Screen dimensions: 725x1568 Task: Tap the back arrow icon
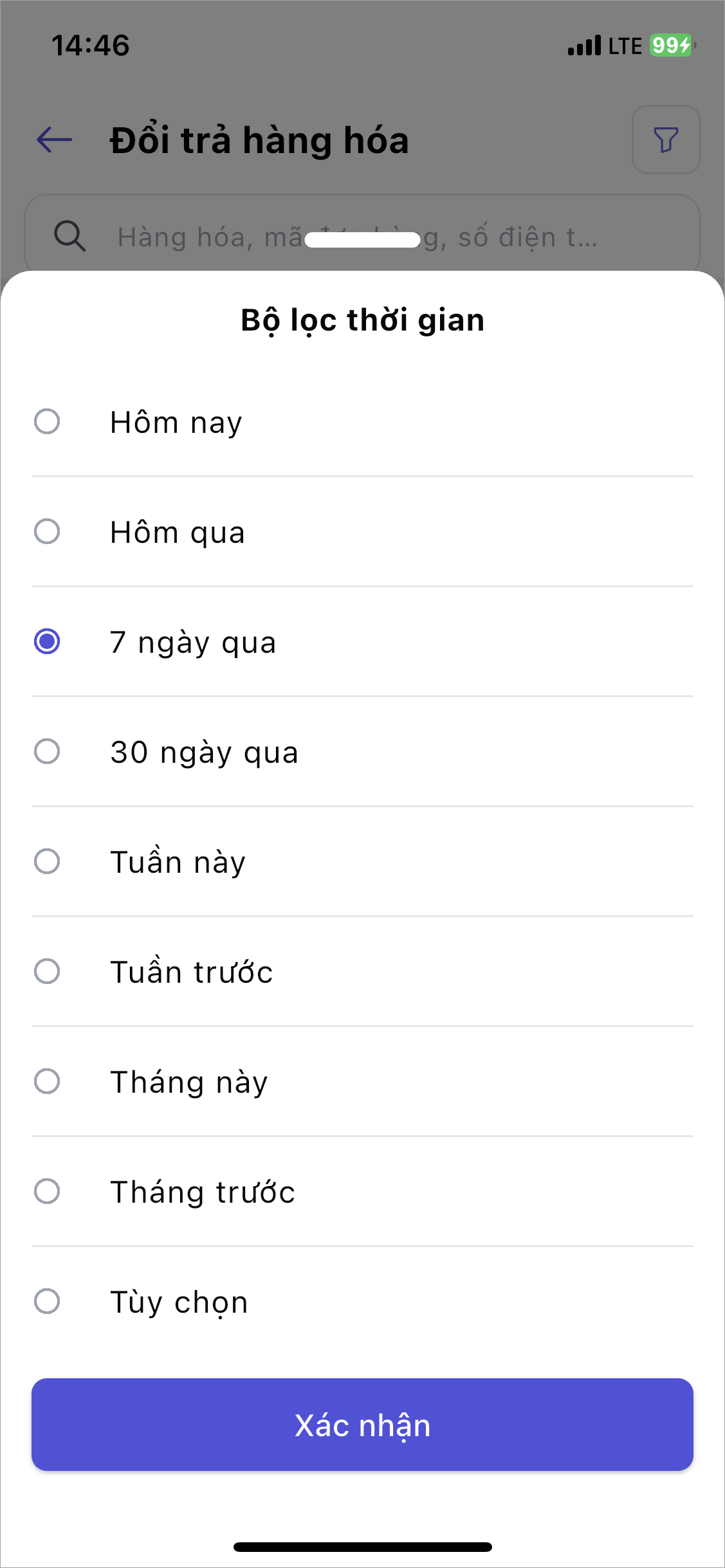coord(54,140)
